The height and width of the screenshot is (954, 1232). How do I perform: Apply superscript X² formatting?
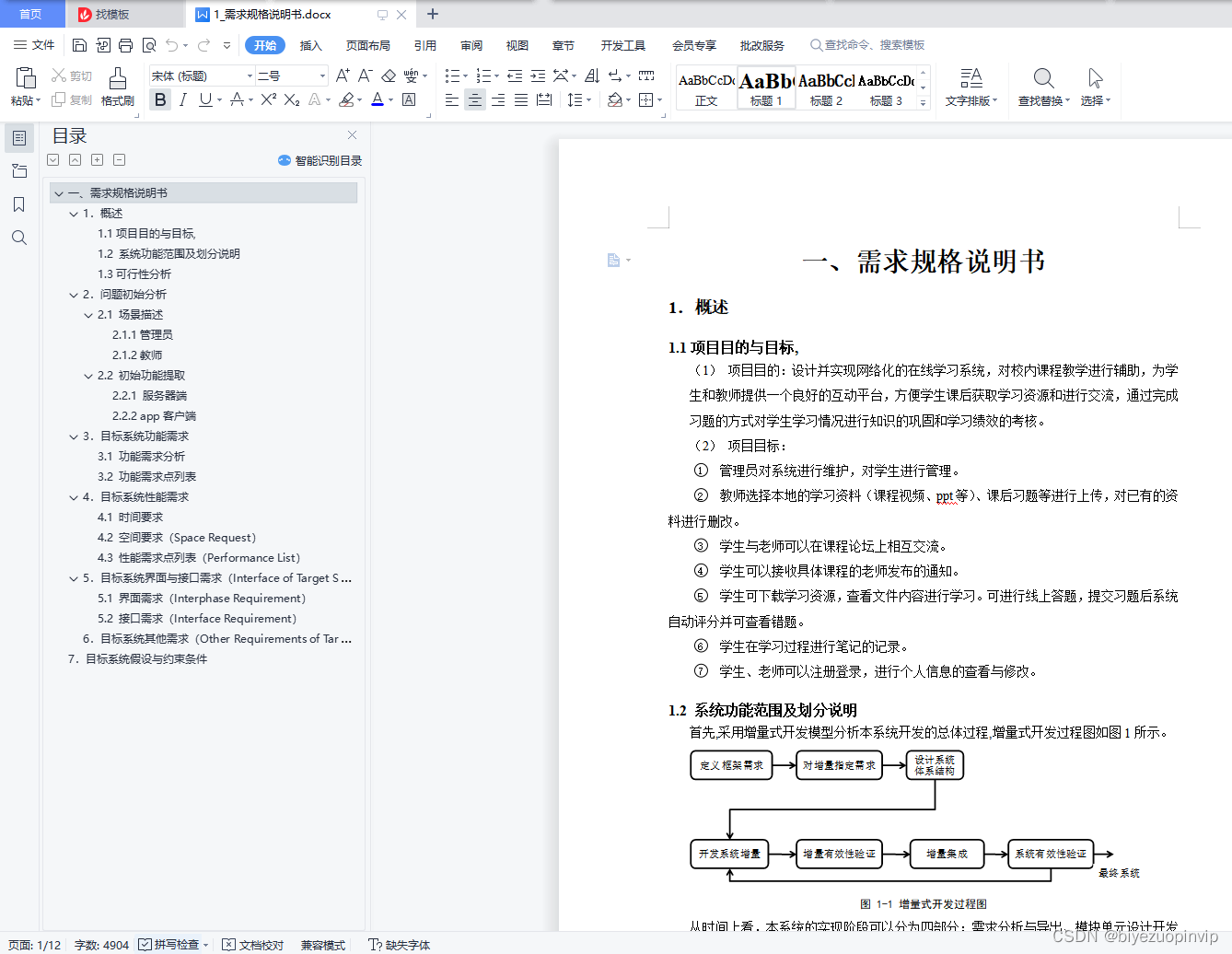(x=268, y=99)
